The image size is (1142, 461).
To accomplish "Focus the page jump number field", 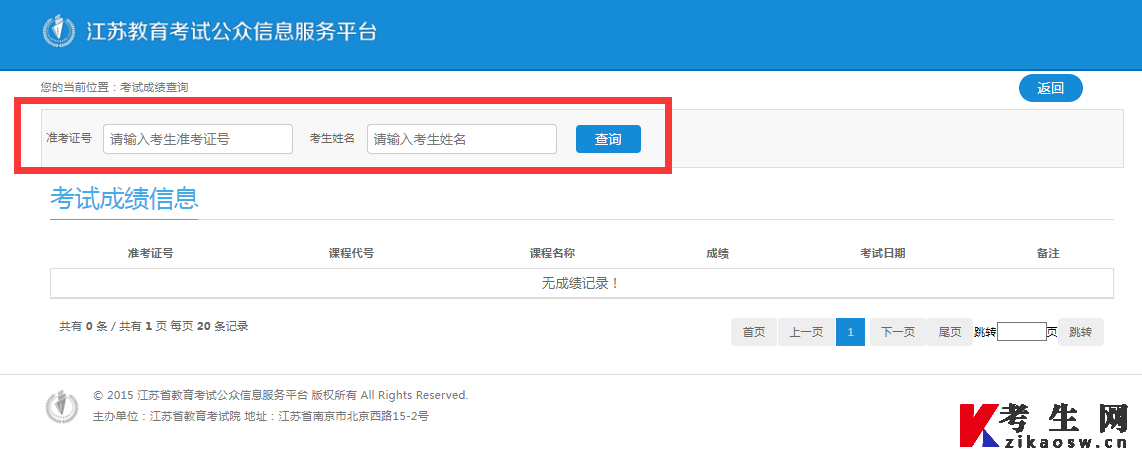I will [x=1022, y=332].
